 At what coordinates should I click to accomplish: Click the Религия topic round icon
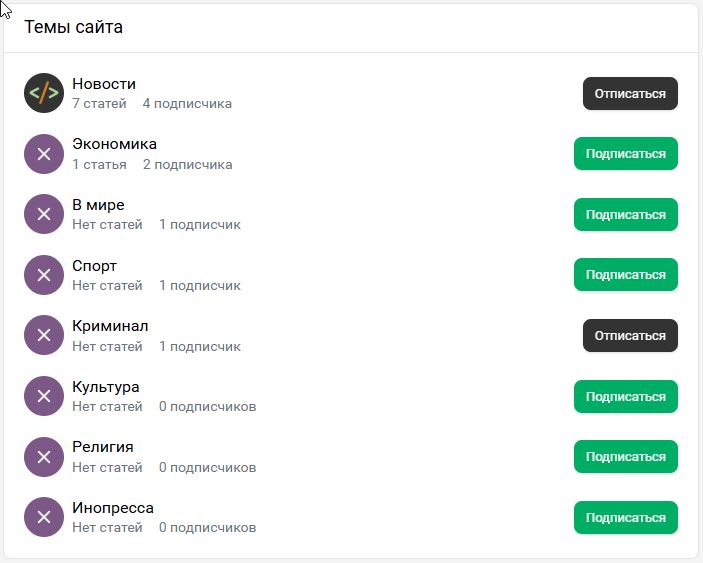coord(44,456)
